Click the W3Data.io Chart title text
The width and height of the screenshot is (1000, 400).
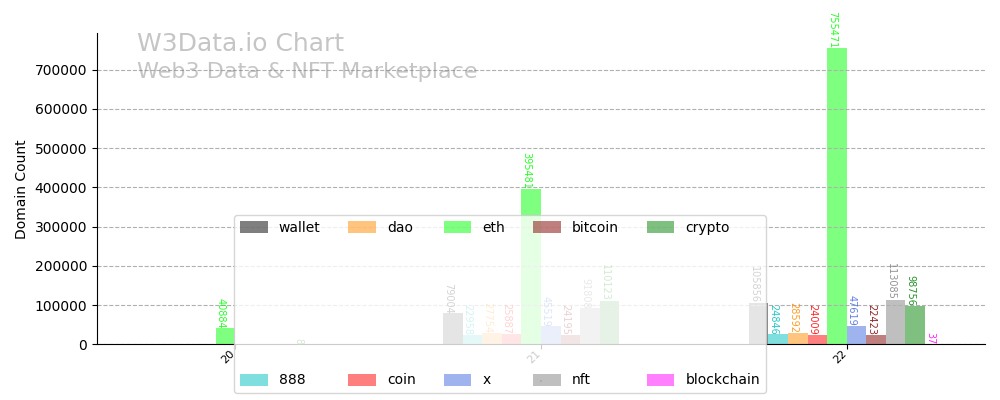(x=240, y=44)
